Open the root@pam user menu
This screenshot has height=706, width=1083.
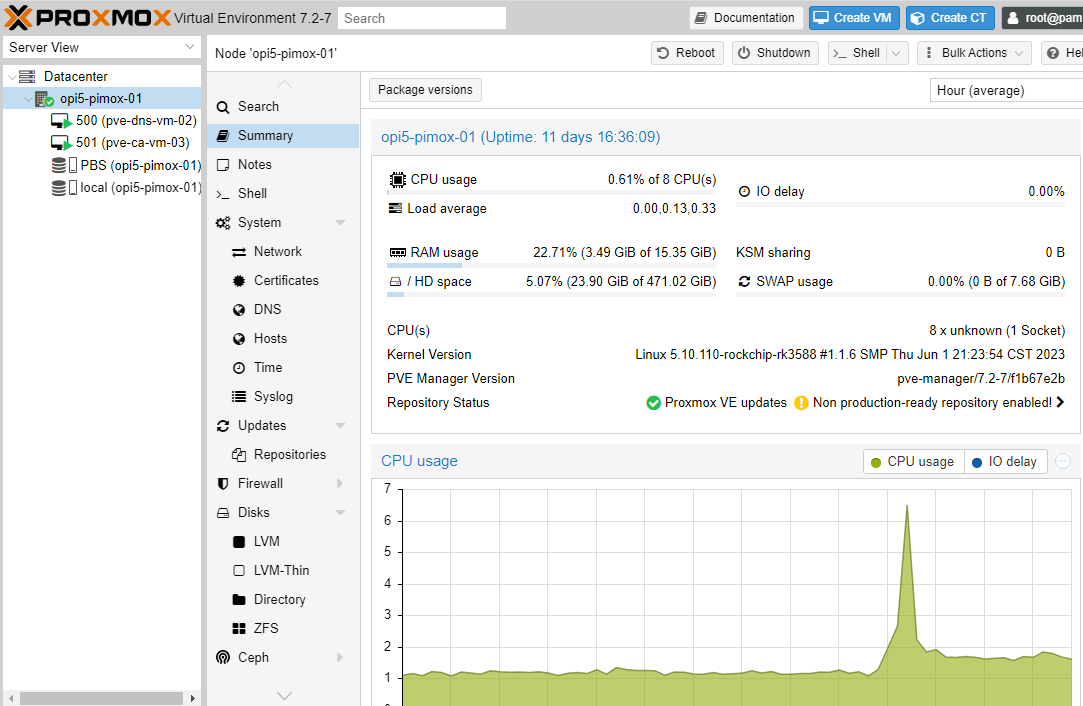[1042, 18]
